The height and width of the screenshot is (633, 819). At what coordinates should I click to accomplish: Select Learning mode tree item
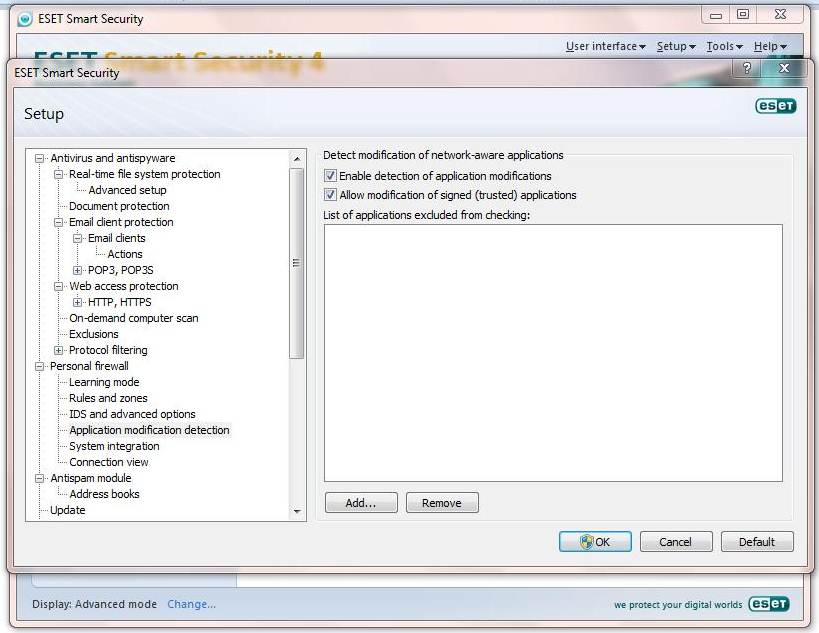(x=104, y=382)
